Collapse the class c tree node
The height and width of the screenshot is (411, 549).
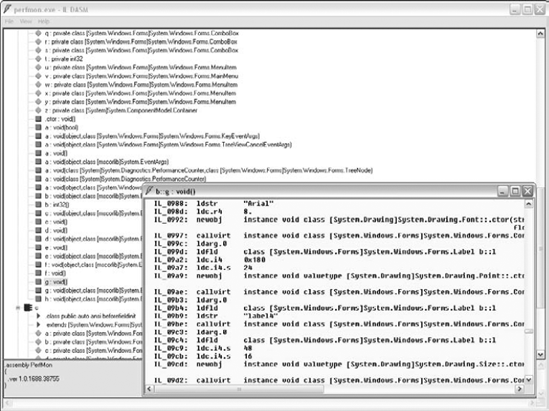pyautogui.click(x=18, y=308)
